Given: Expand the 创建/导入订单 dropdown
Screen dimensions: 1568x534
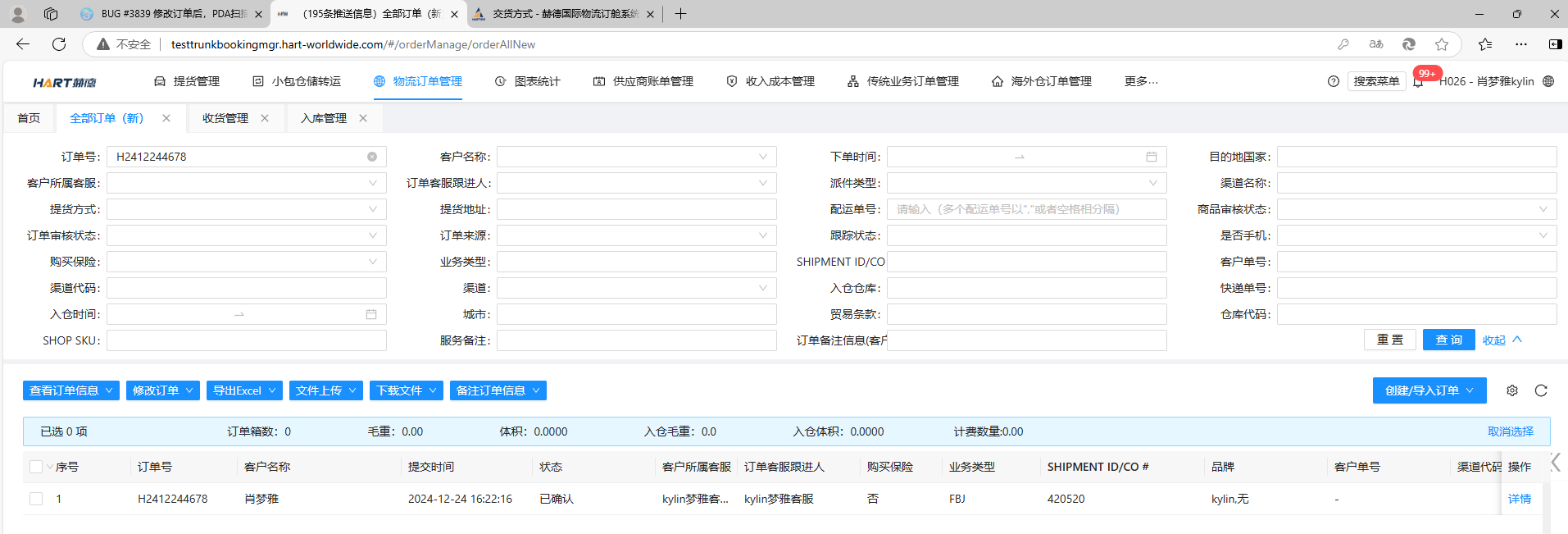Looking at the screenshot, I should [1429, 390].
